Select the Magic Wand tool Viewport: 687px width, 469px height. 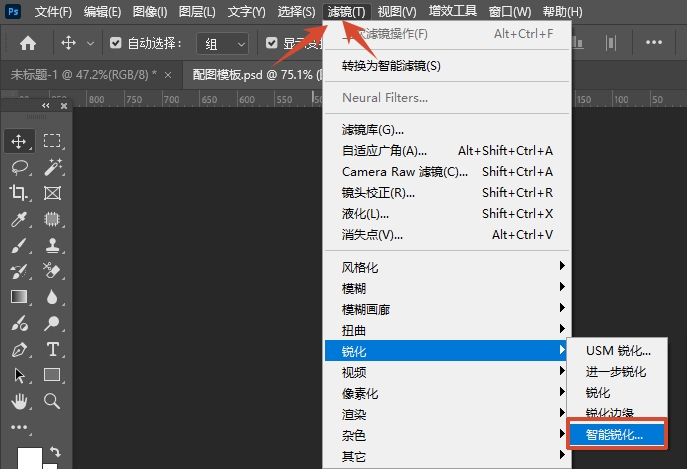click(52, 167)
